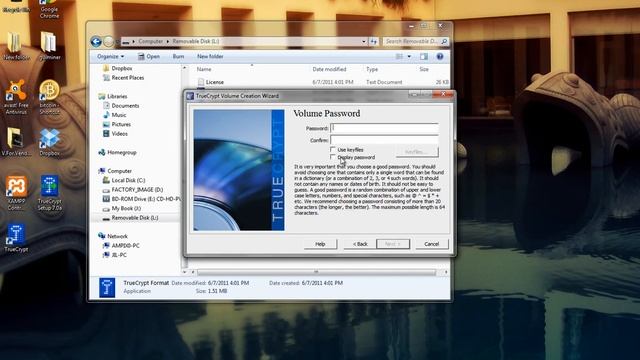Click the Explorer horizontal scrollbar

pyautogui.click(x=316, y=272)
